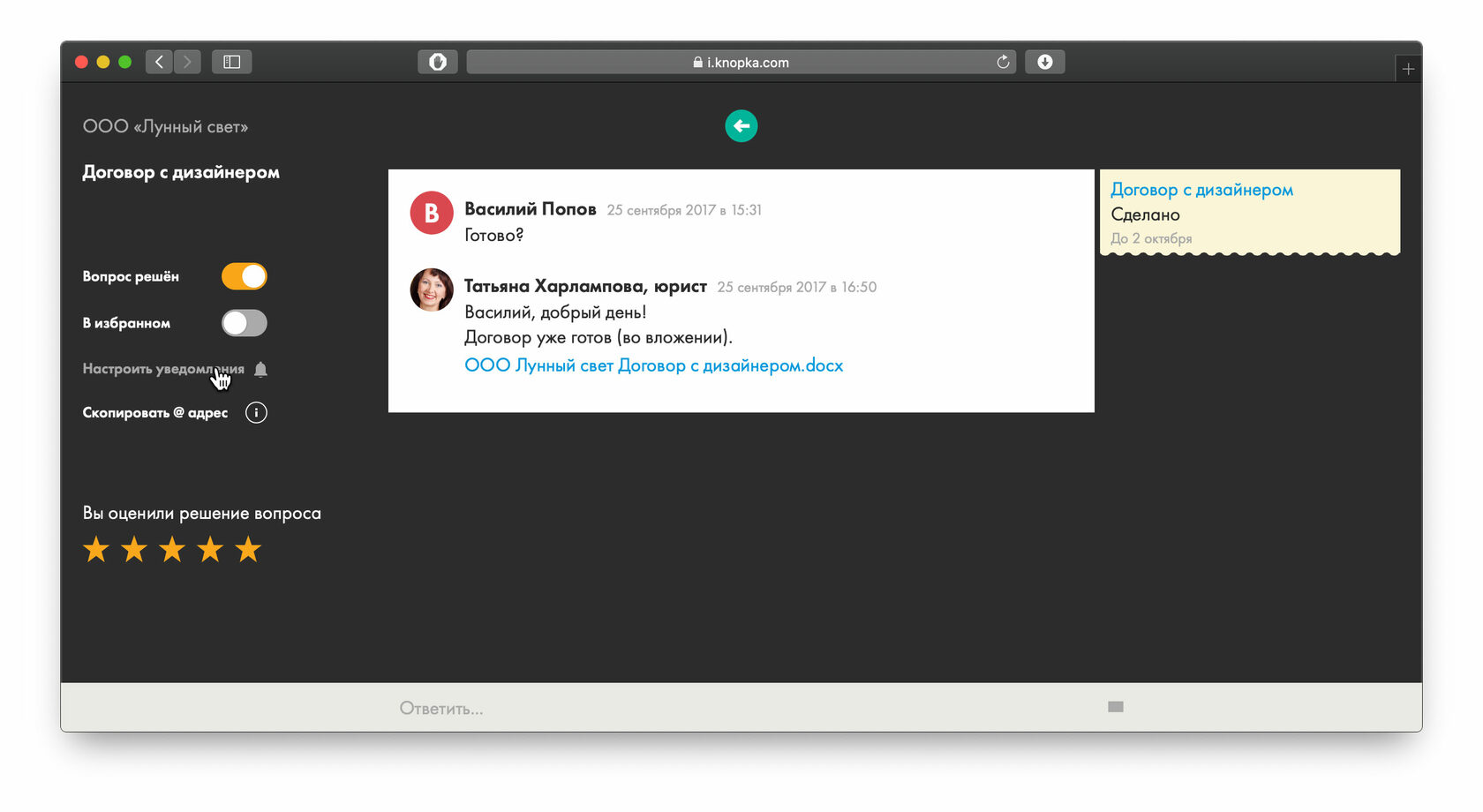The height and width of the screenshot is (812, 1483).
Task: Click the green fullscreen window button
Action: 125,62
